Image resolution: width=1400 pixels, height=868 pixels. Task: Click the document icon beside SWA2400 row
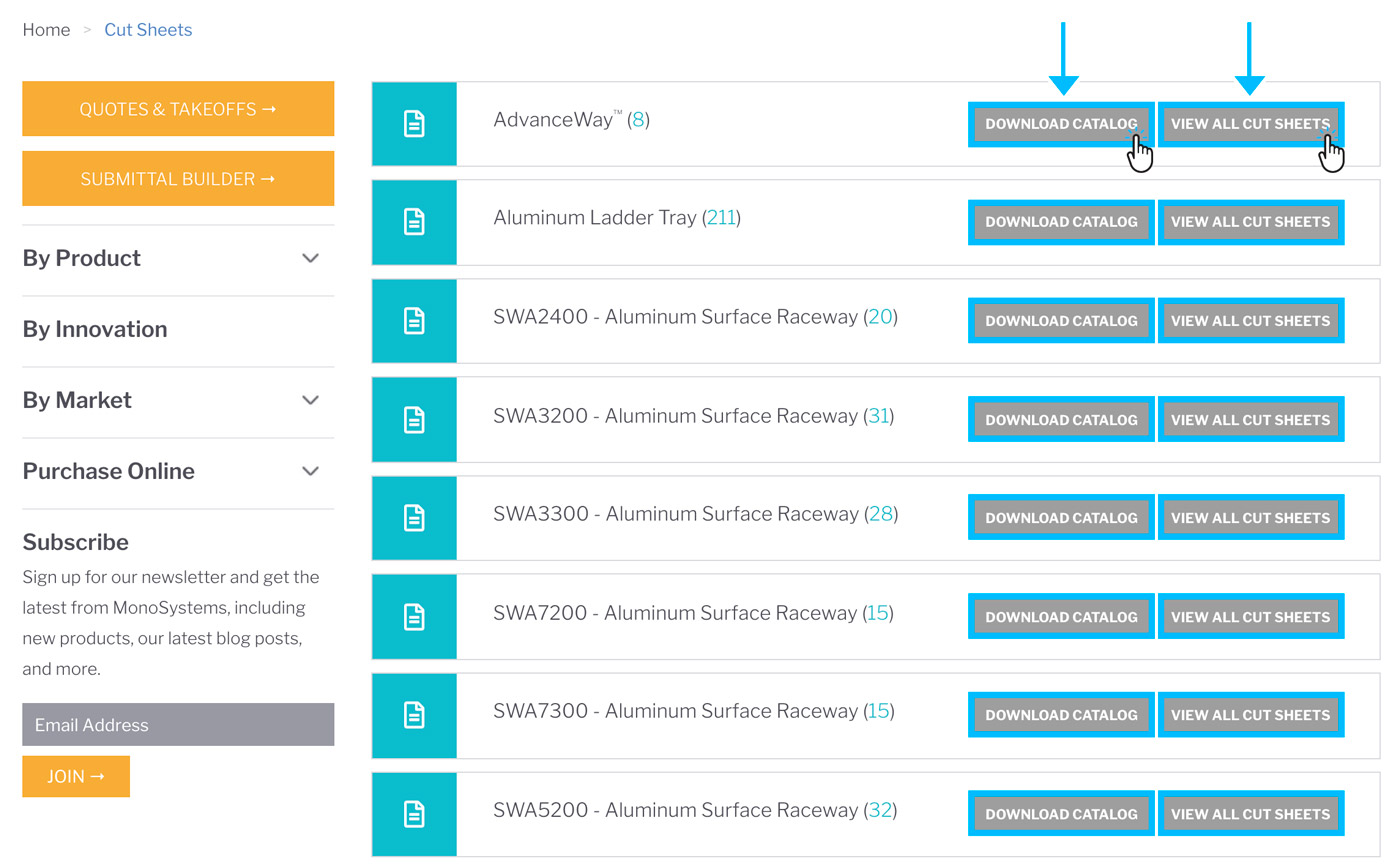(414, 321)
